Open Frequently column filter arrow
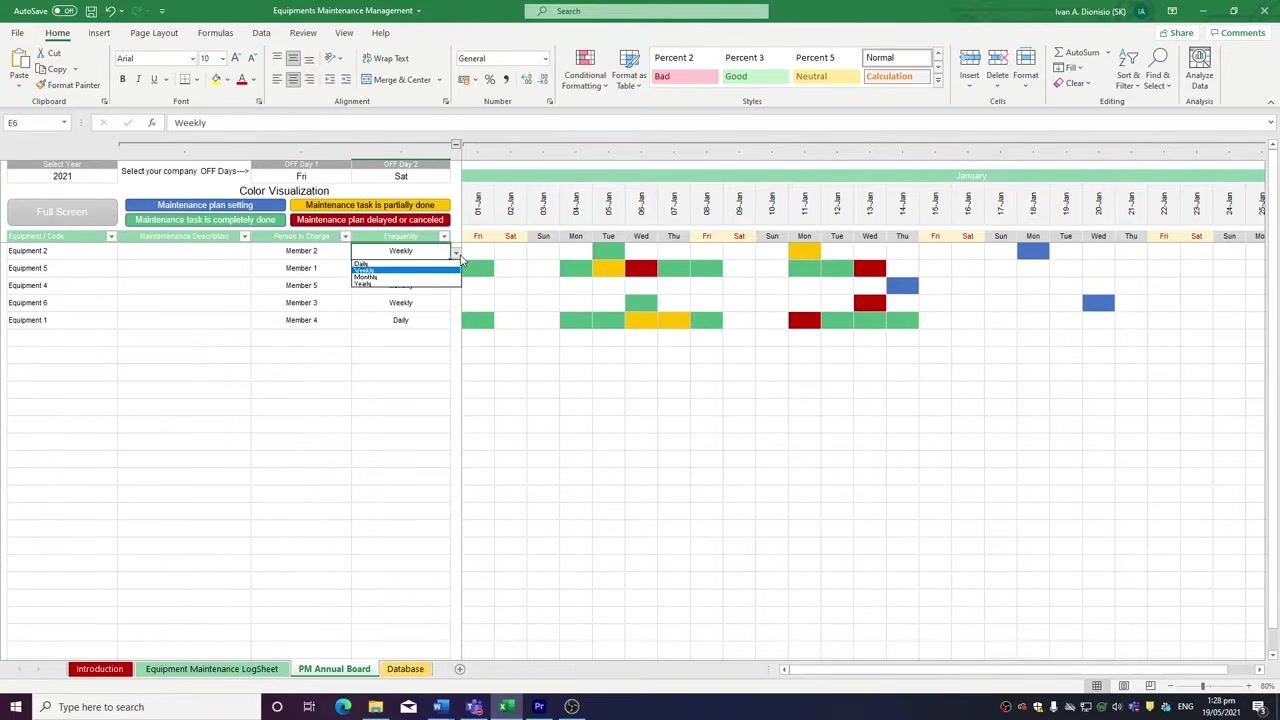Screen dimensions: 1280x720 [444, 237]
